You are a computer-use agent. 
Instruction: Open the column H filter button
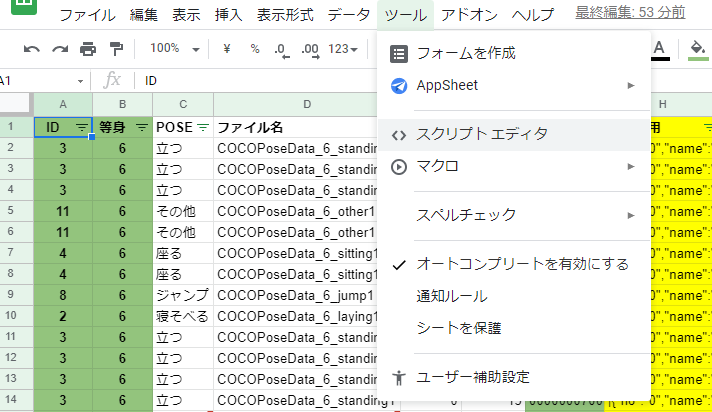707,128
